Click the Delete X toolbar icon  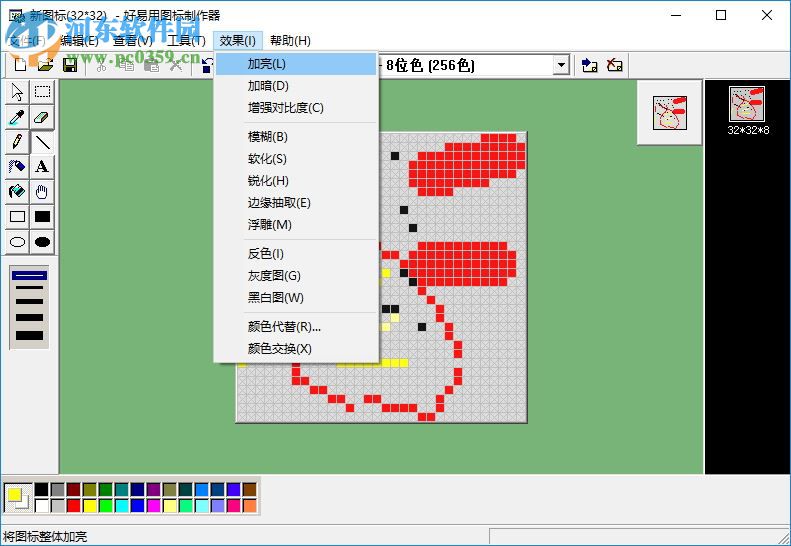[x=176, y=65]
